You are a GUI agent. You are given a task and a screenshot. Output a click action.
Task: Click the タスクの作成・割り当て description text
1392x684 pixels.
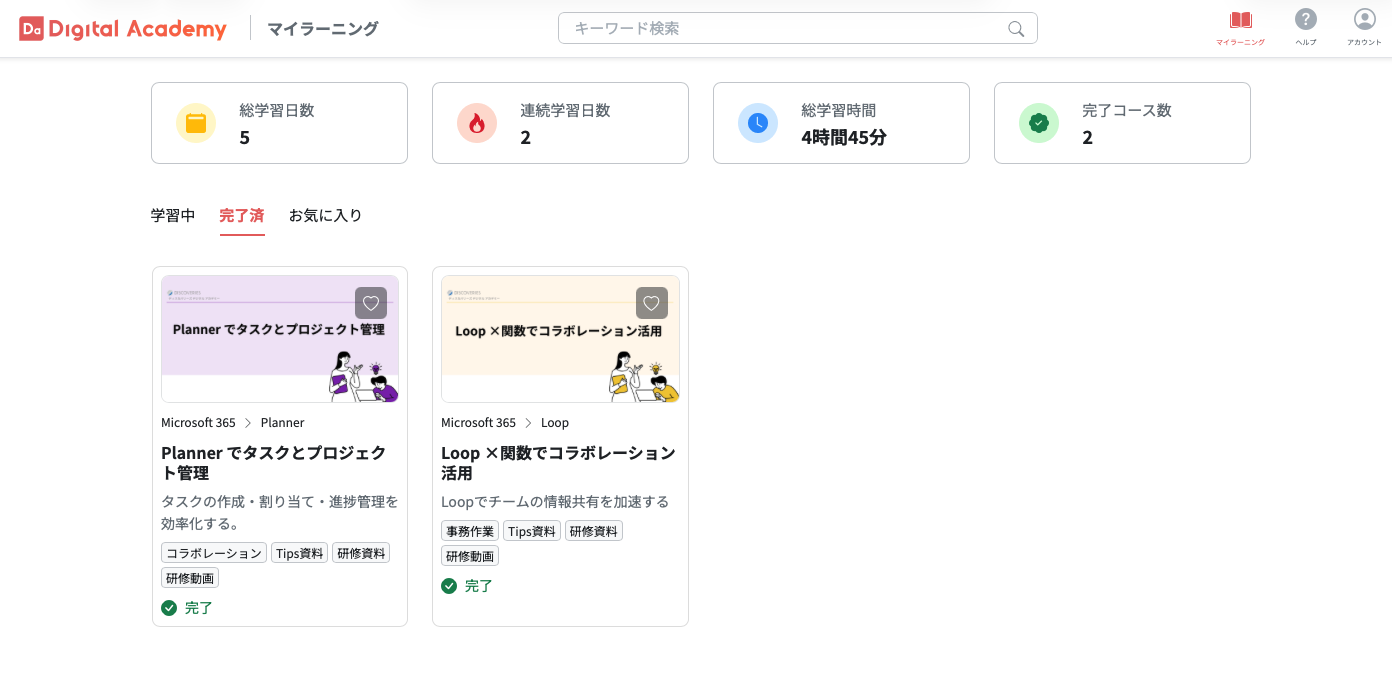click(280, 512)
